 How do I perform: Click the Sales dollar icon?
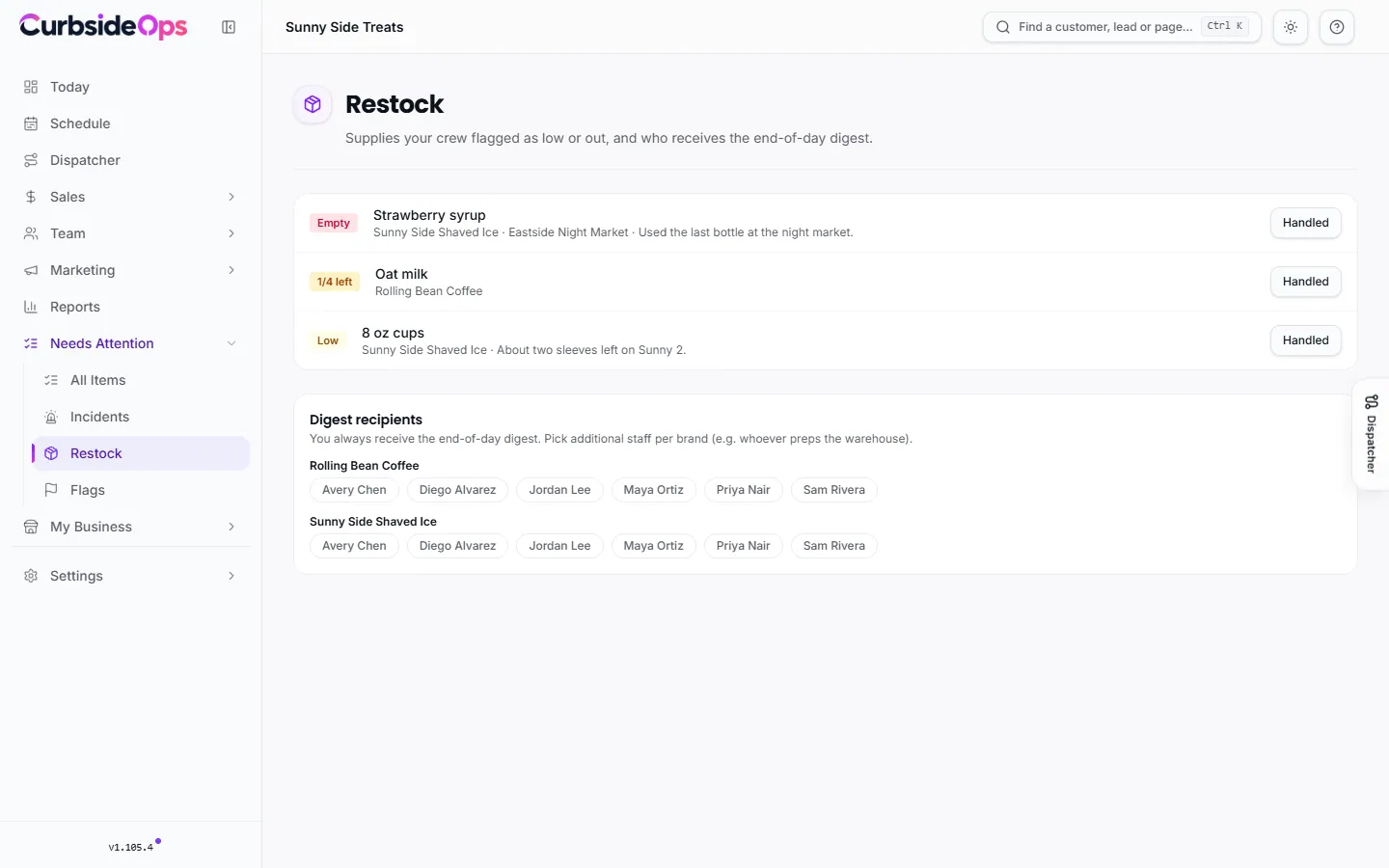(x=31, y=197)
